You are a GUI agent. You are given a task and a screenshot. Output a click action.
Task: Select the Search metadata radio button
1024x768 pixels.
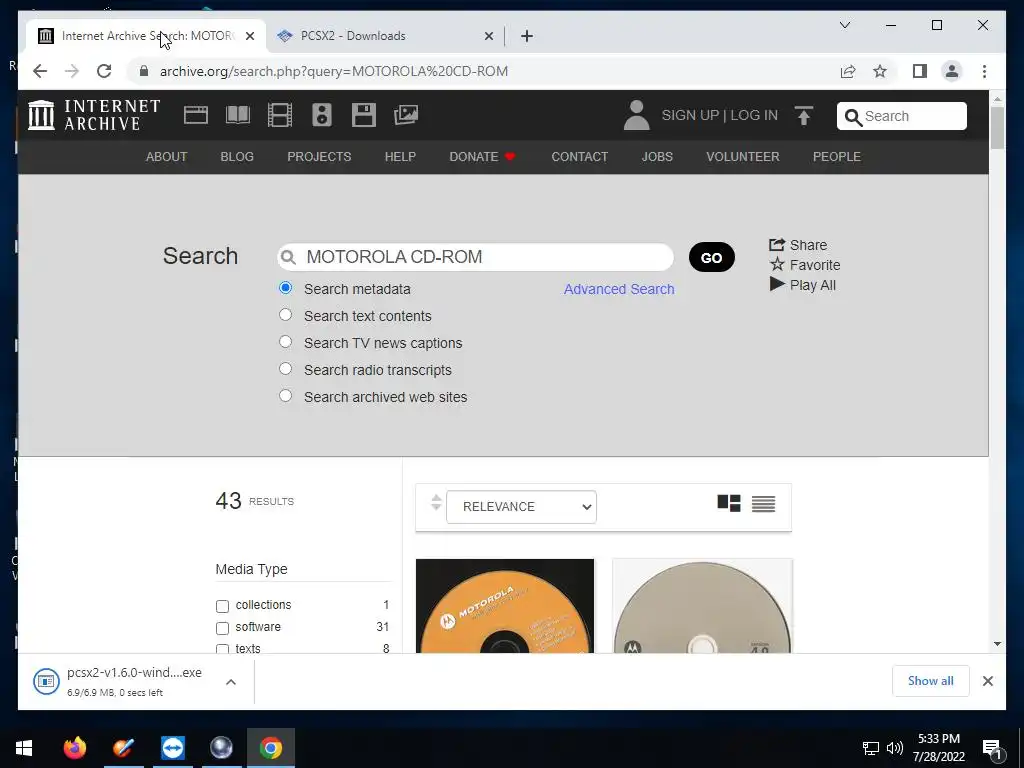click(285, 287)
